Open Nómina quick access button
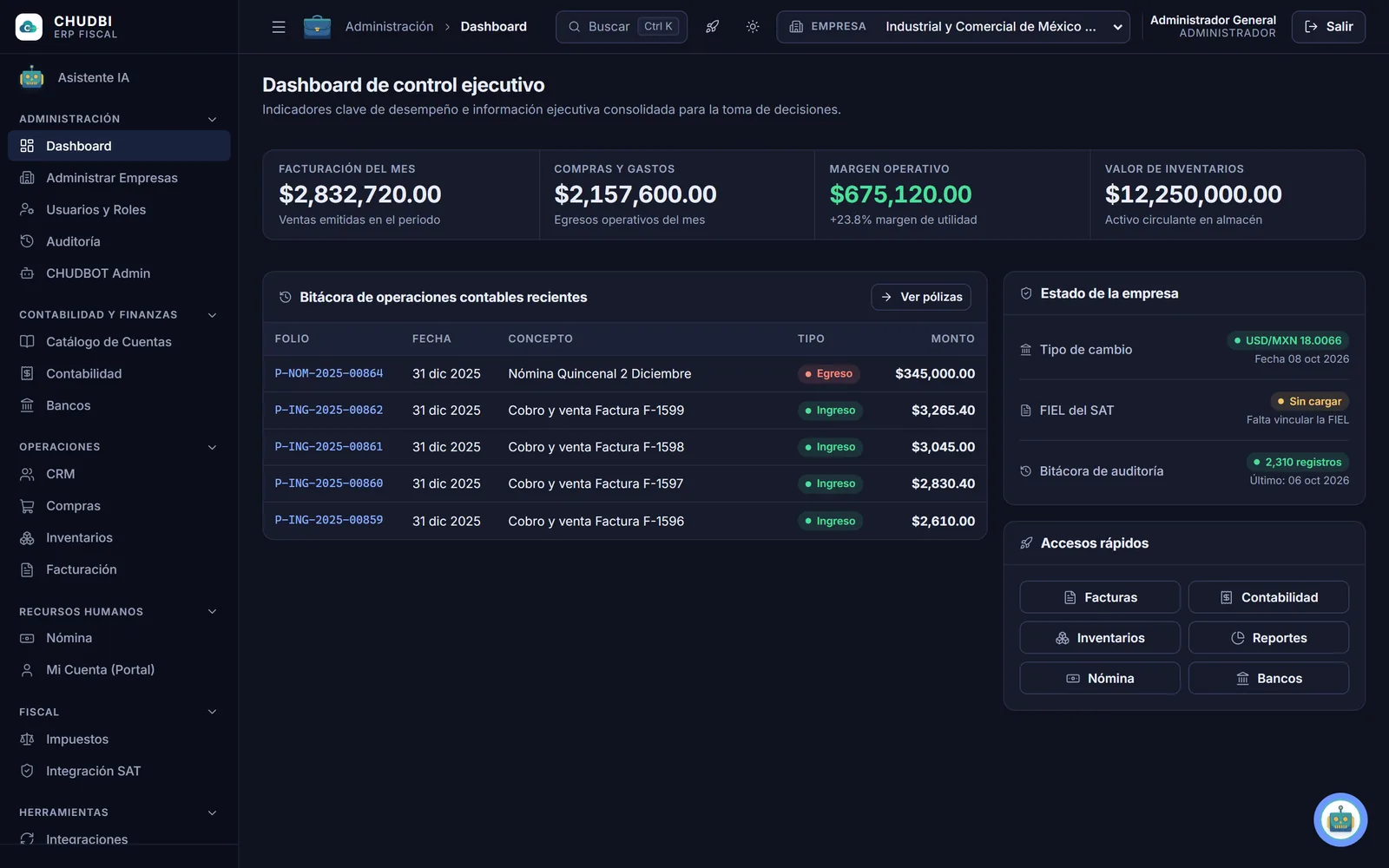The width and height of the screenshot is (1389, 868). [x=1100, y=679]
